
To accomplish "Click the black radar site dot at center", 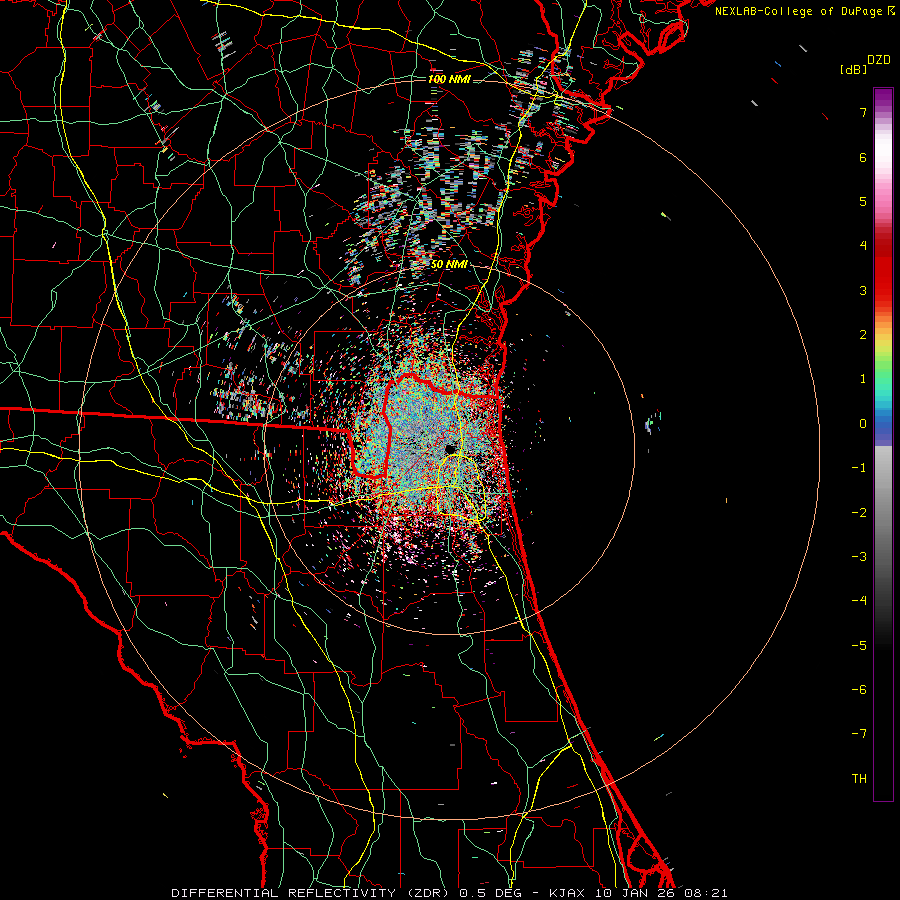I will point(451,449).
